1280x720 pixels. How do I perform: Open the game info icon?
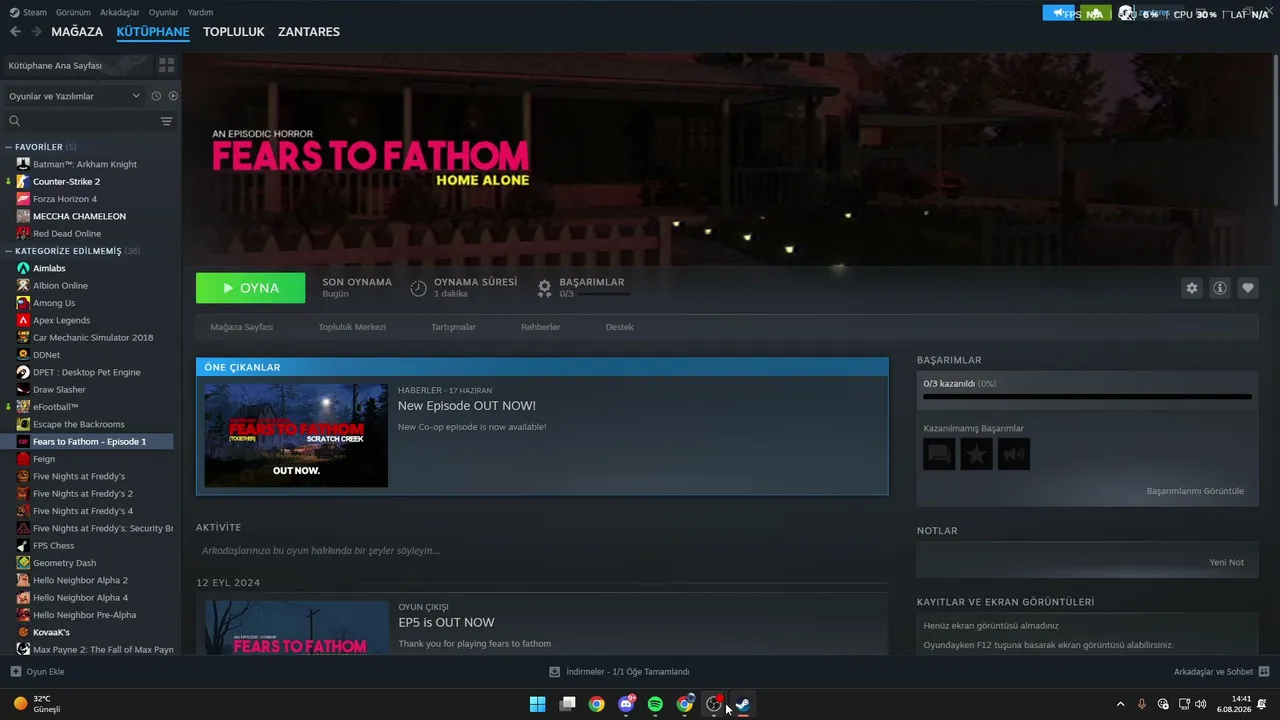coord(1220,288)
